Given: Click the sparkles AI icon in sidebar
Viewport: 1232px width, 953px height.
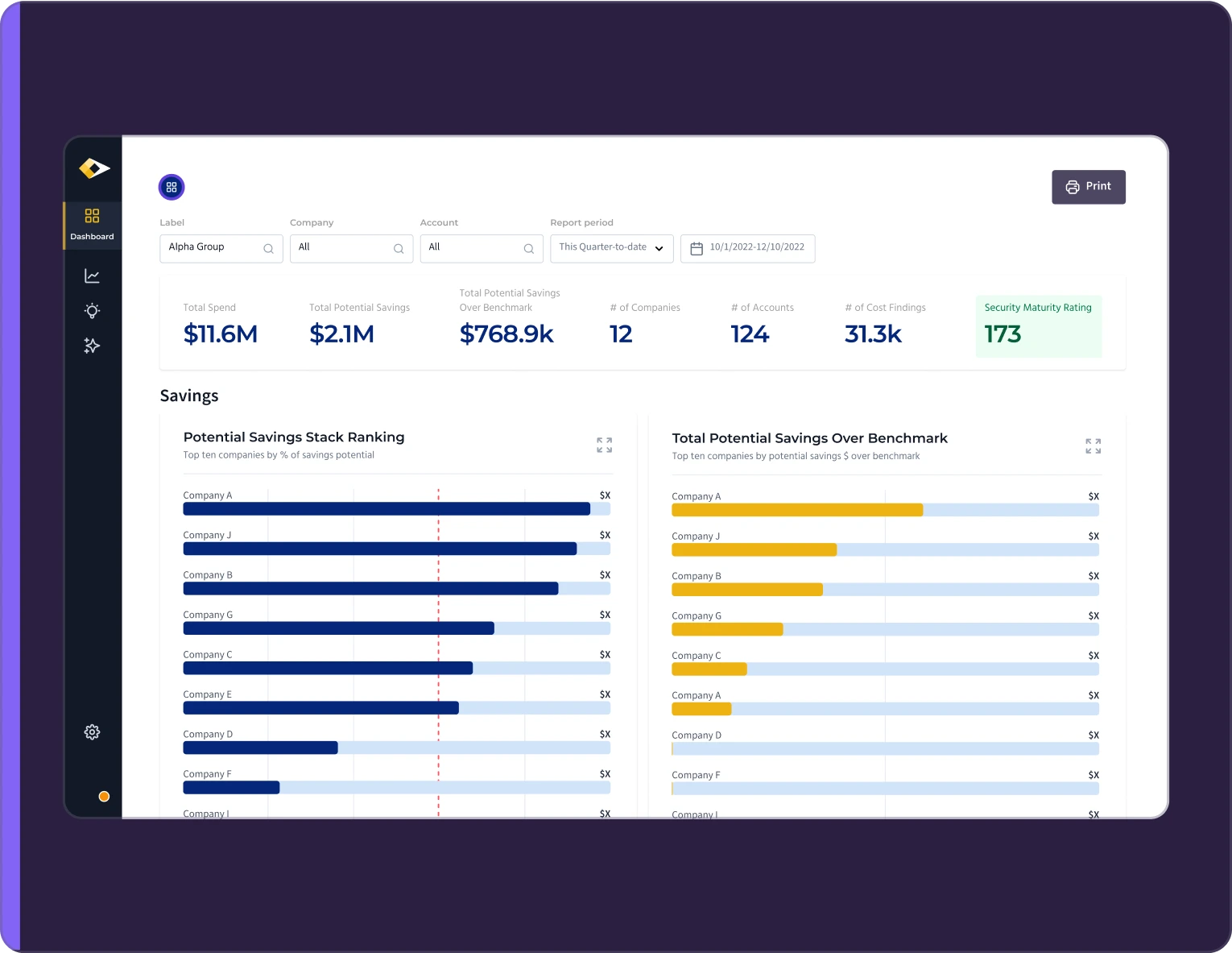Looking at the screenshot, I should click(x=92, y=345).
